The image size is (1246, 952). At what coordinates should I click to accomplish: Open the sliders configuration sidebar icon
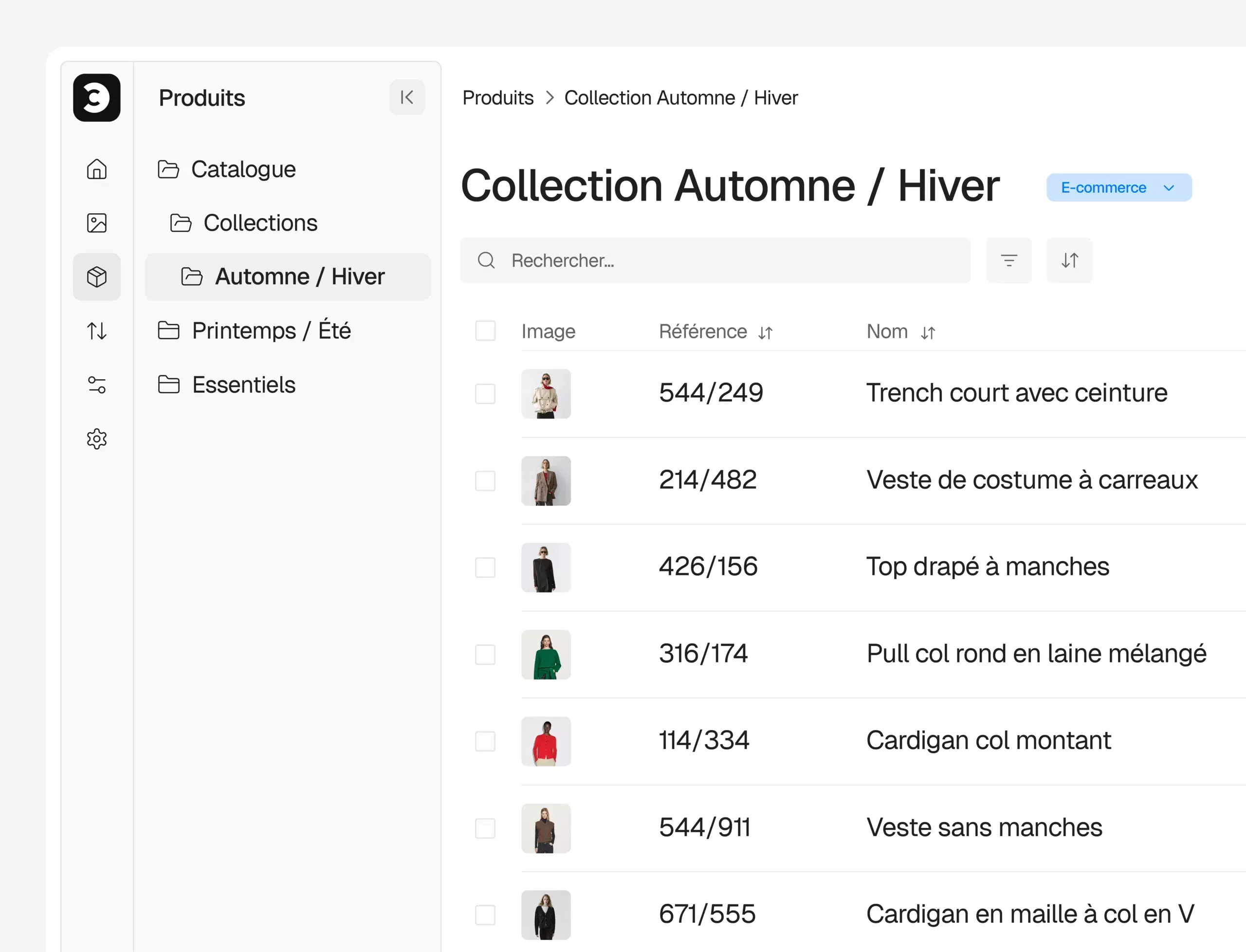click(96, 385)
